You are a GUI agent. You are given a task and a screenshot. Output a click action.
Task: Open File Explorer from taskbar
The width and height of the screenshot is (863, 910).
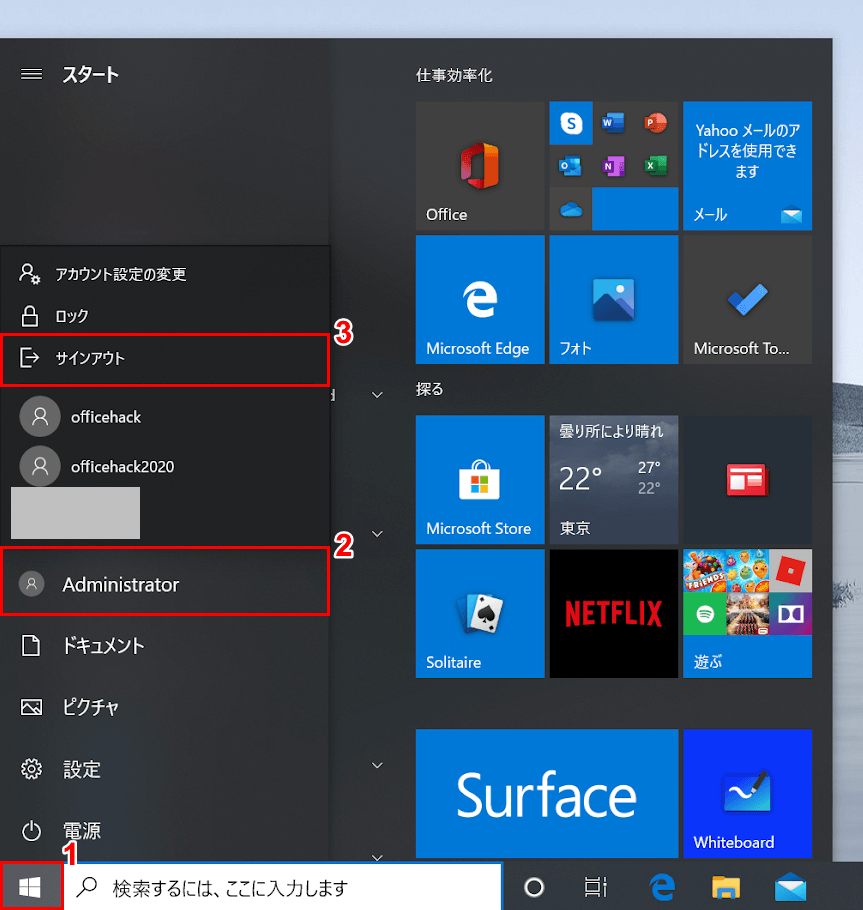tap(725, 887)
